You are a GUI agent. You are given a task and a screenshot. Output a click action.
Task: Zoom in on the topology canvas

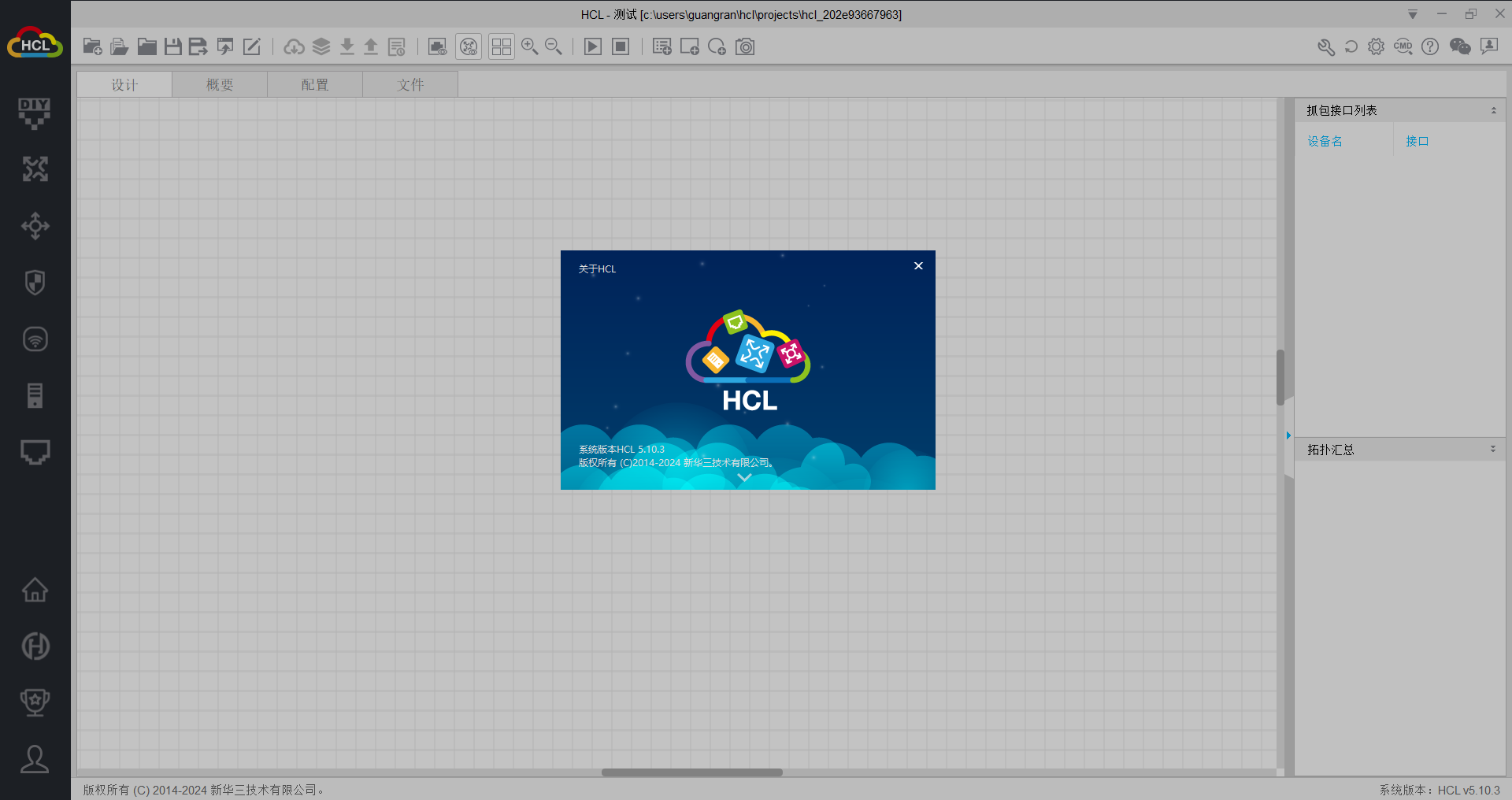529,46
